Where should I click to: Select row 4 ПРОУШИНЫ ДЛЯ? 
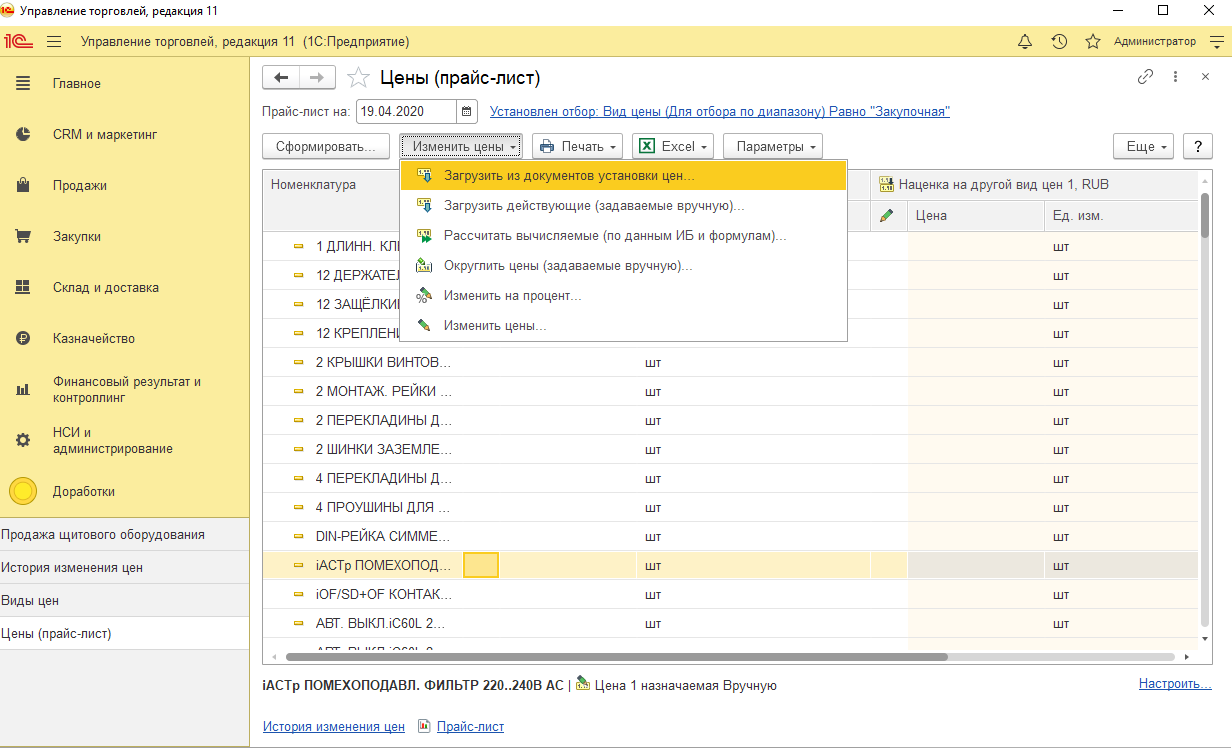pos(730,507)
